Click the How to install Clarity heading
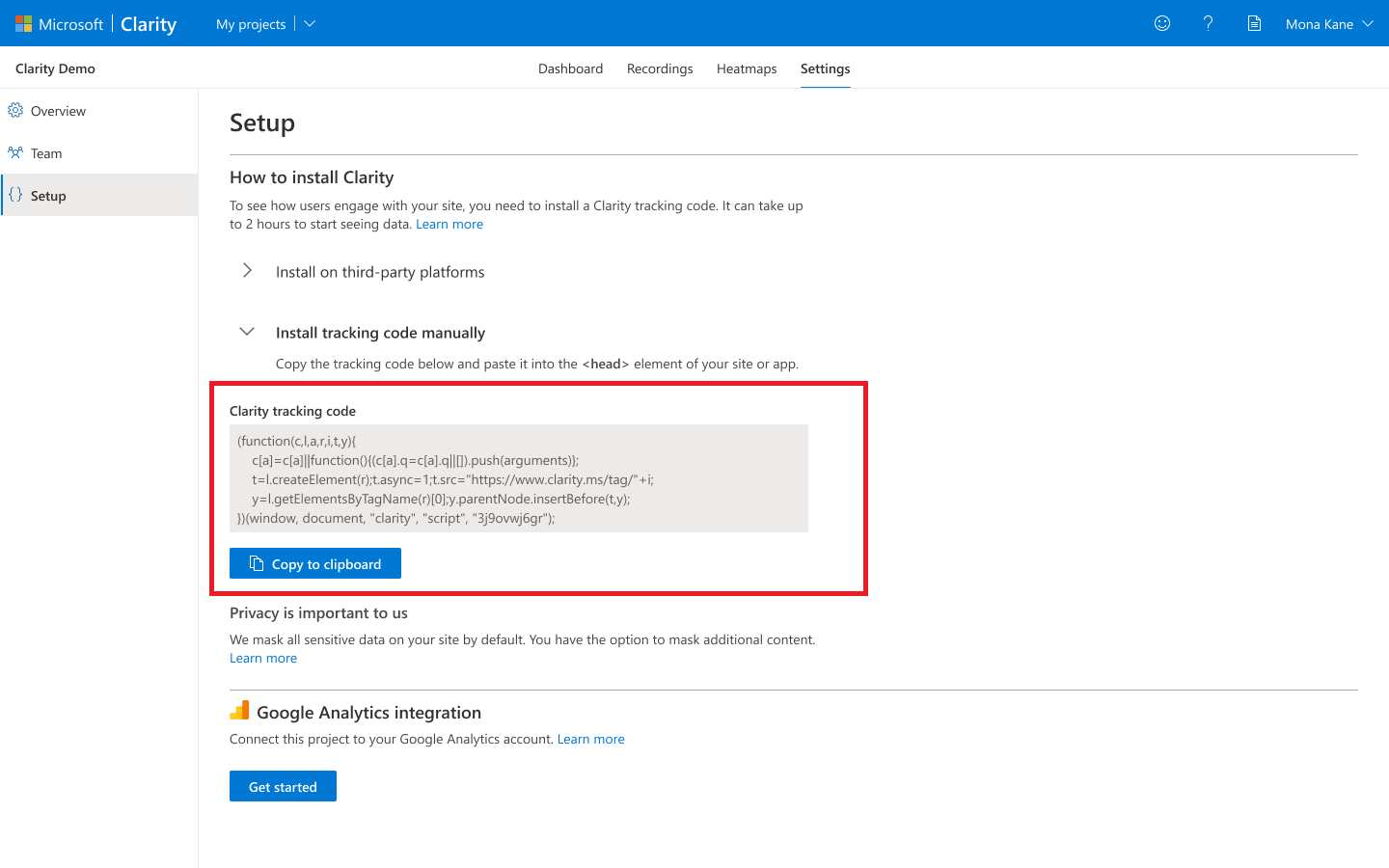The image size is (1389, 868). 312,177
